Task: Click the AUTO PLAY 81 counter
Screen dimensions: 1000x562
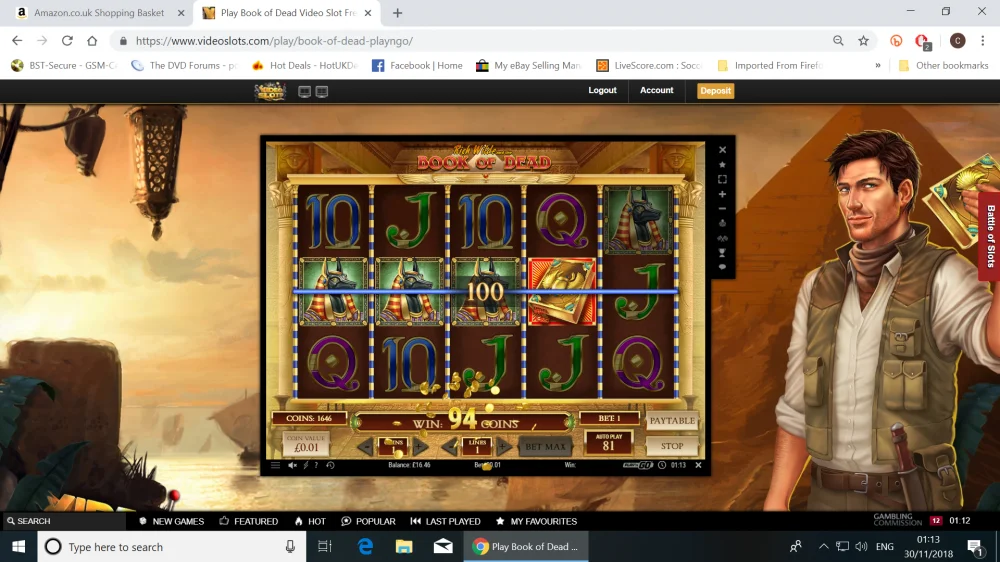Action: click(608, 443)
